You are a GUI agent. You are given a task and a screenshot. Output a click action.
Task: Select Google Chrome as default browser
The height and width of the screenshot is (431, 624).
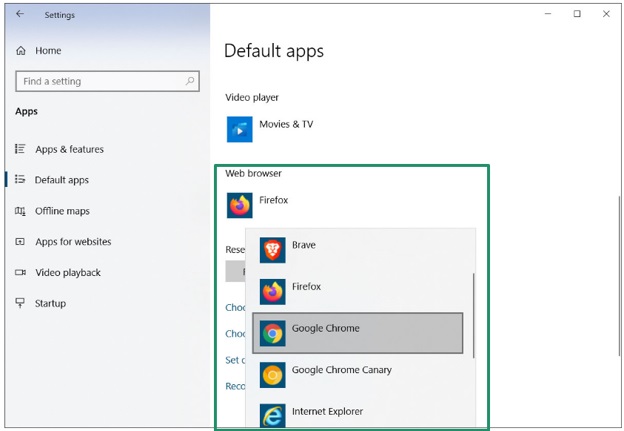[358, 333]
